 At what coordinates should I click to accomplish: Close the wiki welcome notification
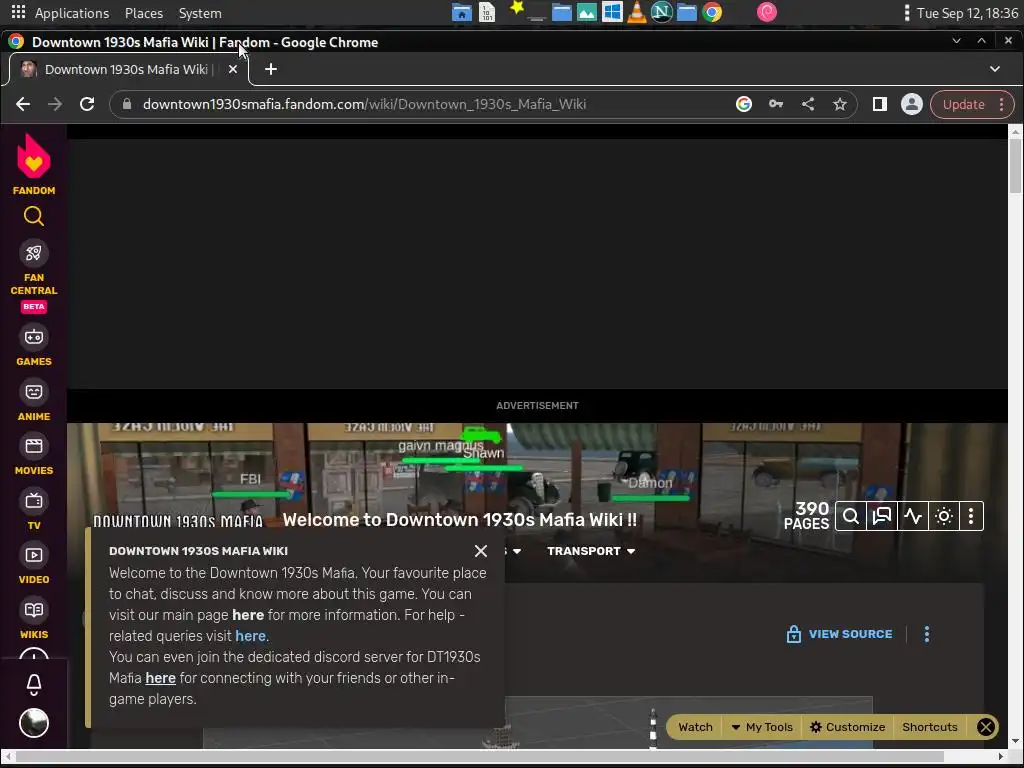[481, 551]
